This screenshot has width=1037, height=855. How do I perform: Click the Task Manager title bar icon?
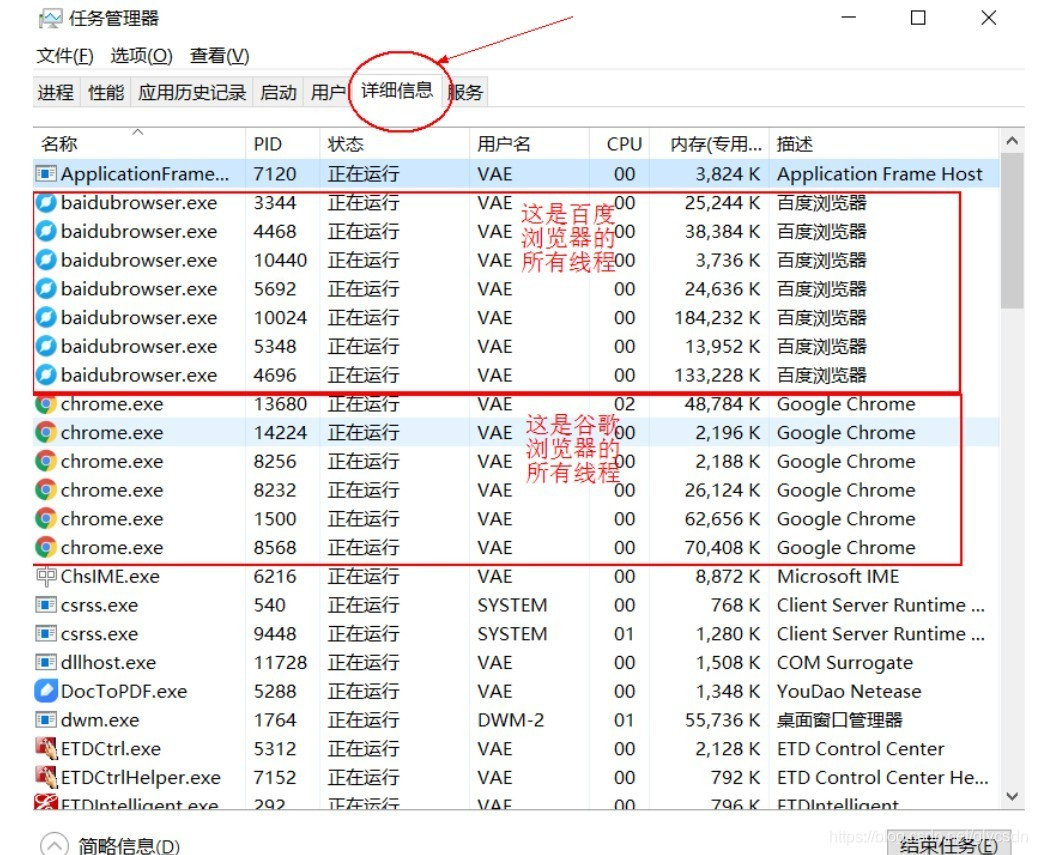(50, 19)
